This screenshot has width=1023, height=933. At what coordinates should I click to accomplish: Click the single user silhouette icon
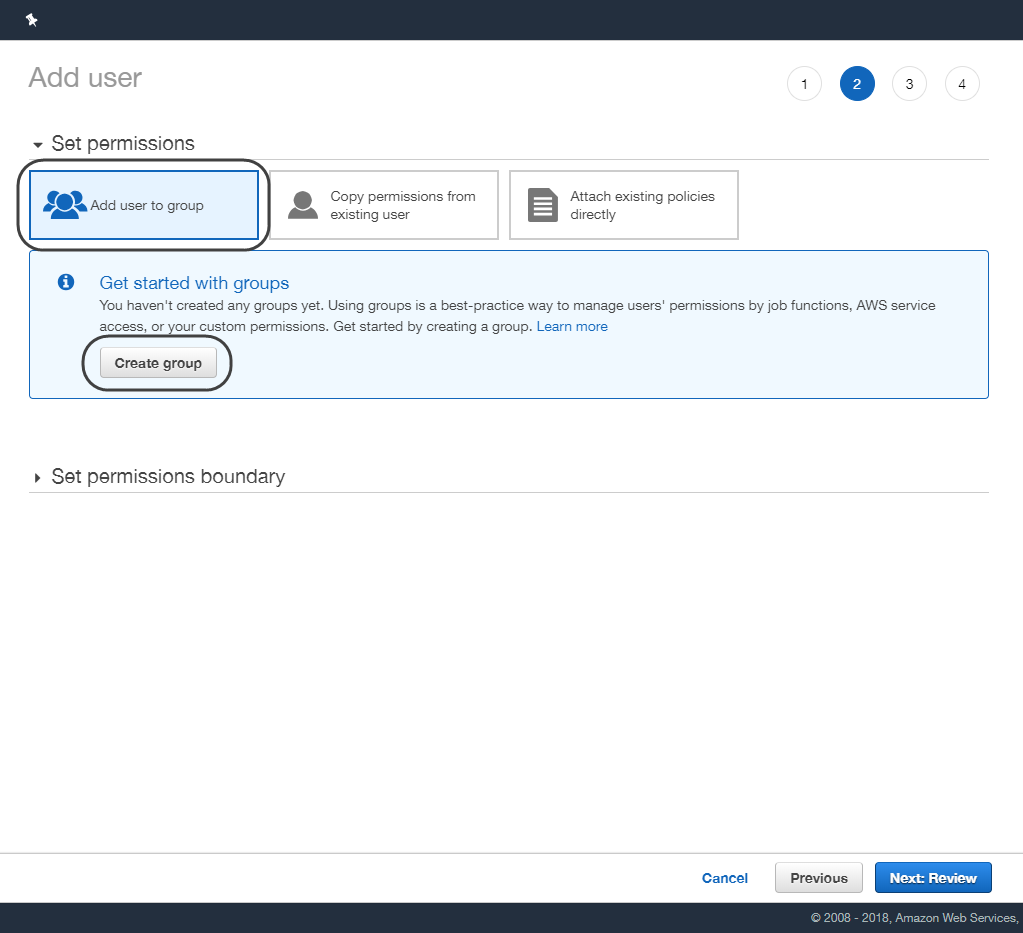coord(303,205)
